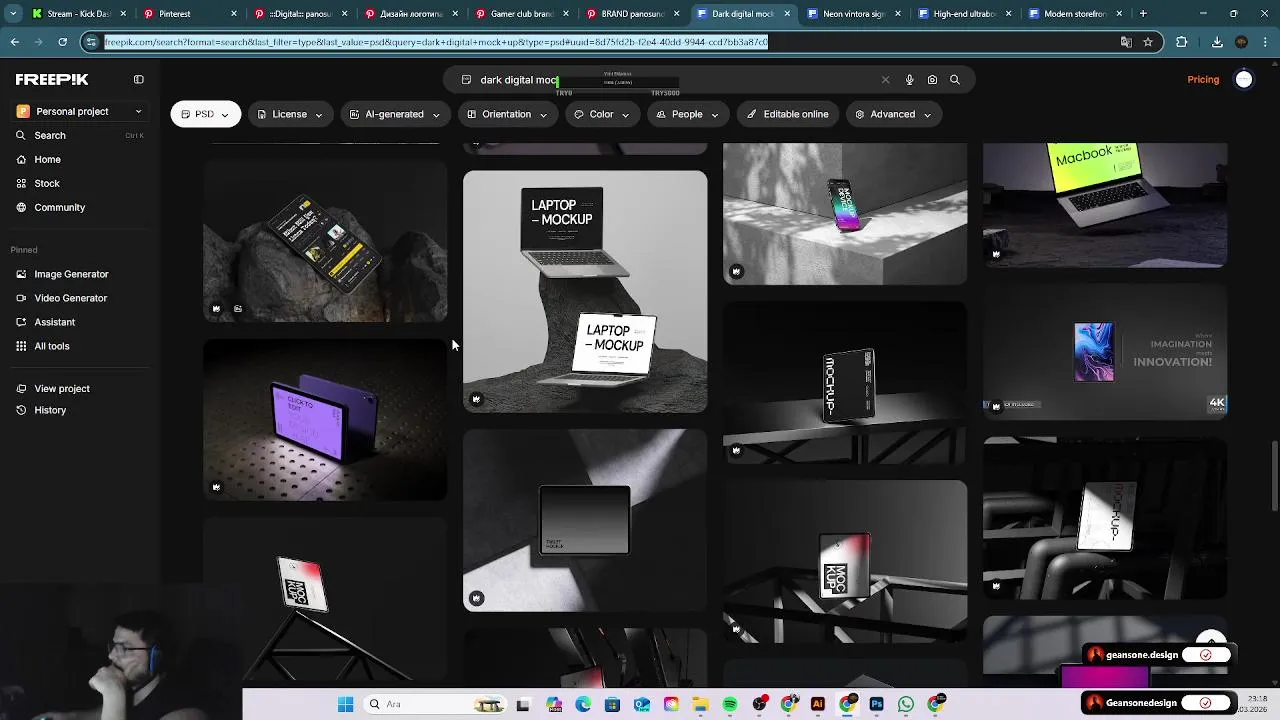
Task: Clear the search query with X icon
Action: [x=885, y=80]
